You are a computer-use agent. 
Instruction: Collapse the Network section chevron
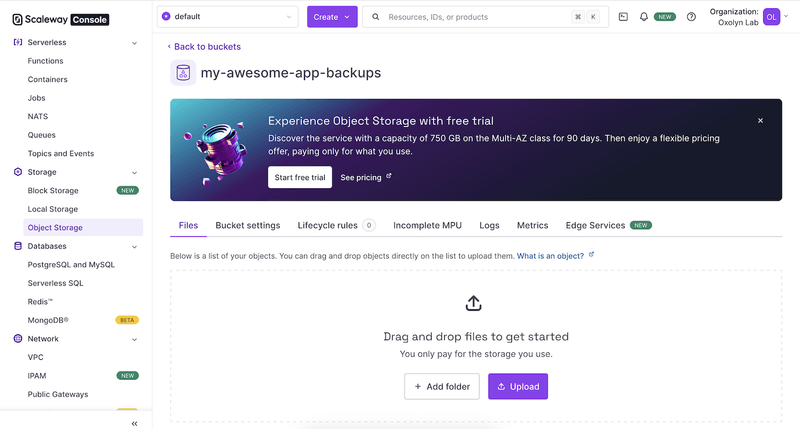134,339
